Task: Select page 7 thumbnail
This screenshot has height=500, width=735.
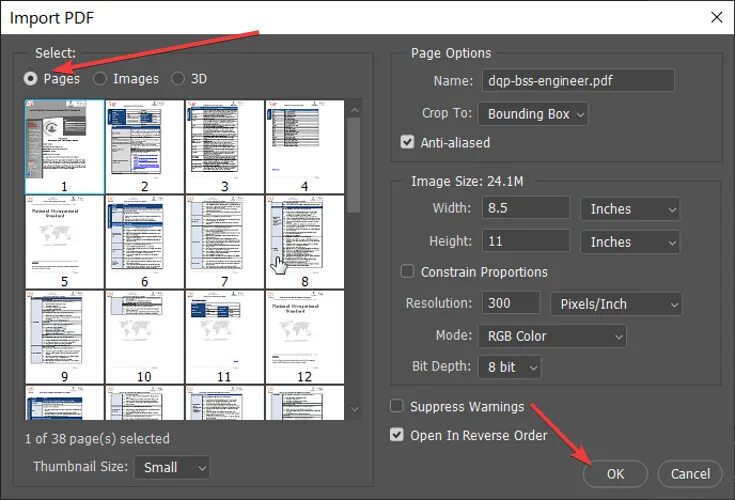Action: point(225,242)
